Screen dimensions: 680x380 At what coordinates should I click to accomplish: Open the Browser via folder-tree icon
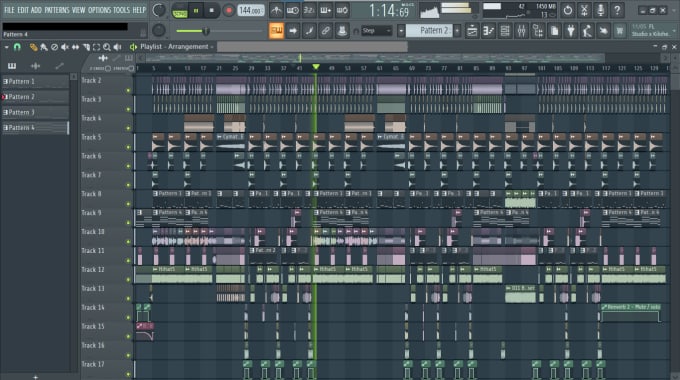point(538,31)
